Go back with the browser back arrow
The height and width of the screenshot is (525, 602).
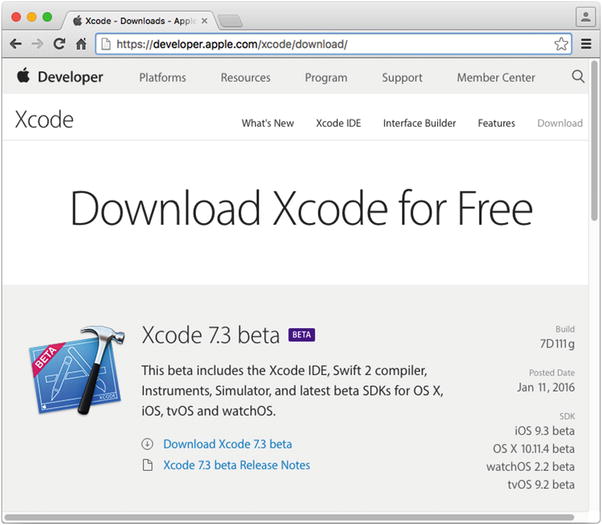pos(16,44)
